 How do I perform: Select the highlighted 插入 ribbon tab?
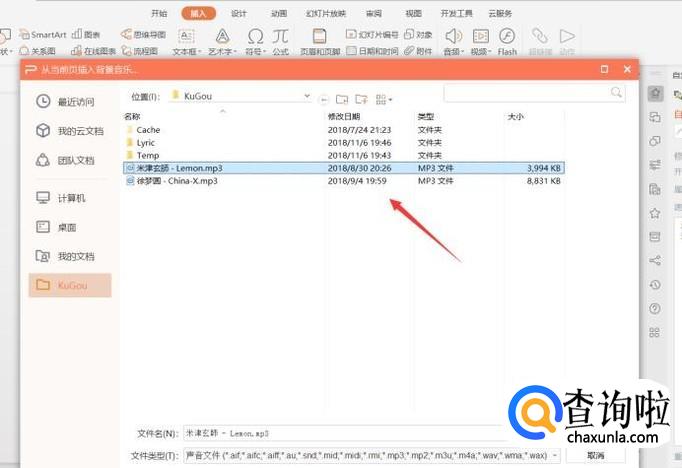click(198, 13)
